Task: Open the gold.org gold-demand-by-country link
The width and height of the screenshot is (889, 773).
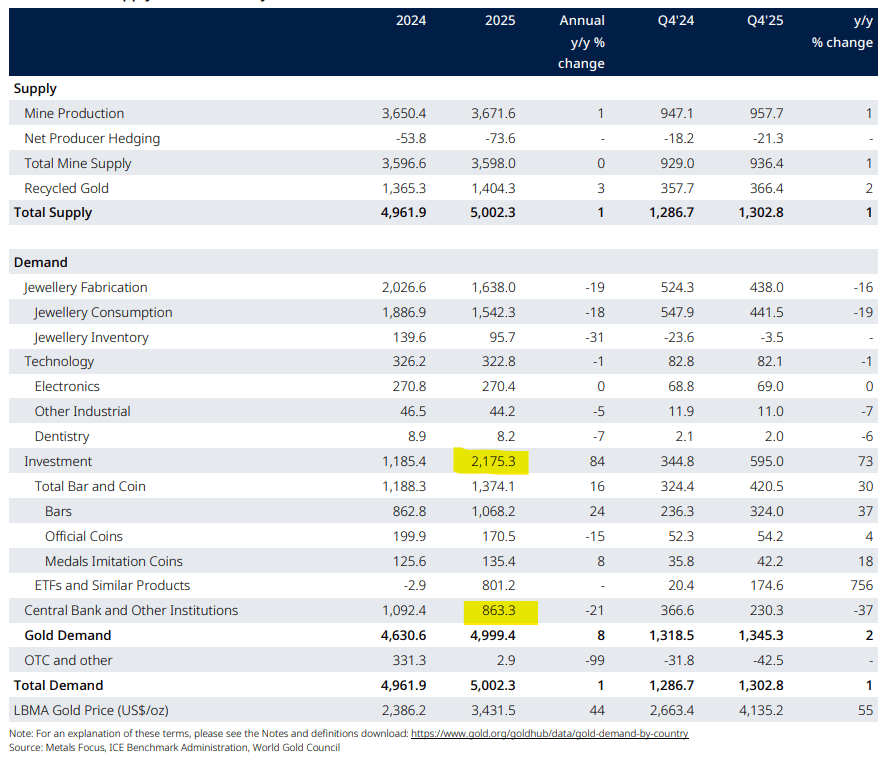Action: pos(549,733)
